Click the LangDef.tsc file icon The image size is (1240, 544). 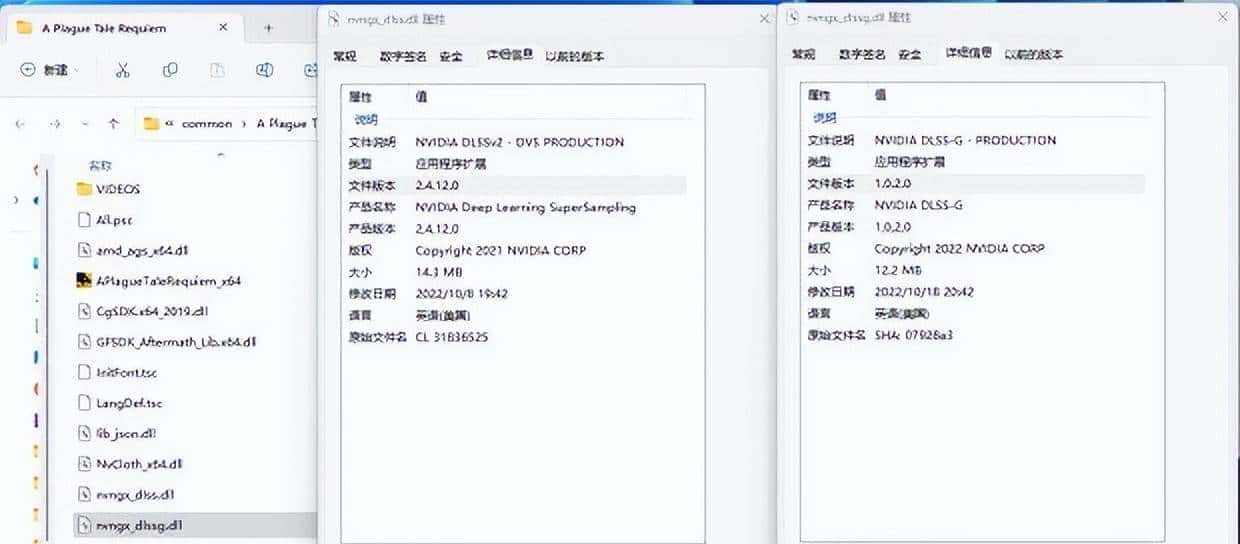point(85,403)
